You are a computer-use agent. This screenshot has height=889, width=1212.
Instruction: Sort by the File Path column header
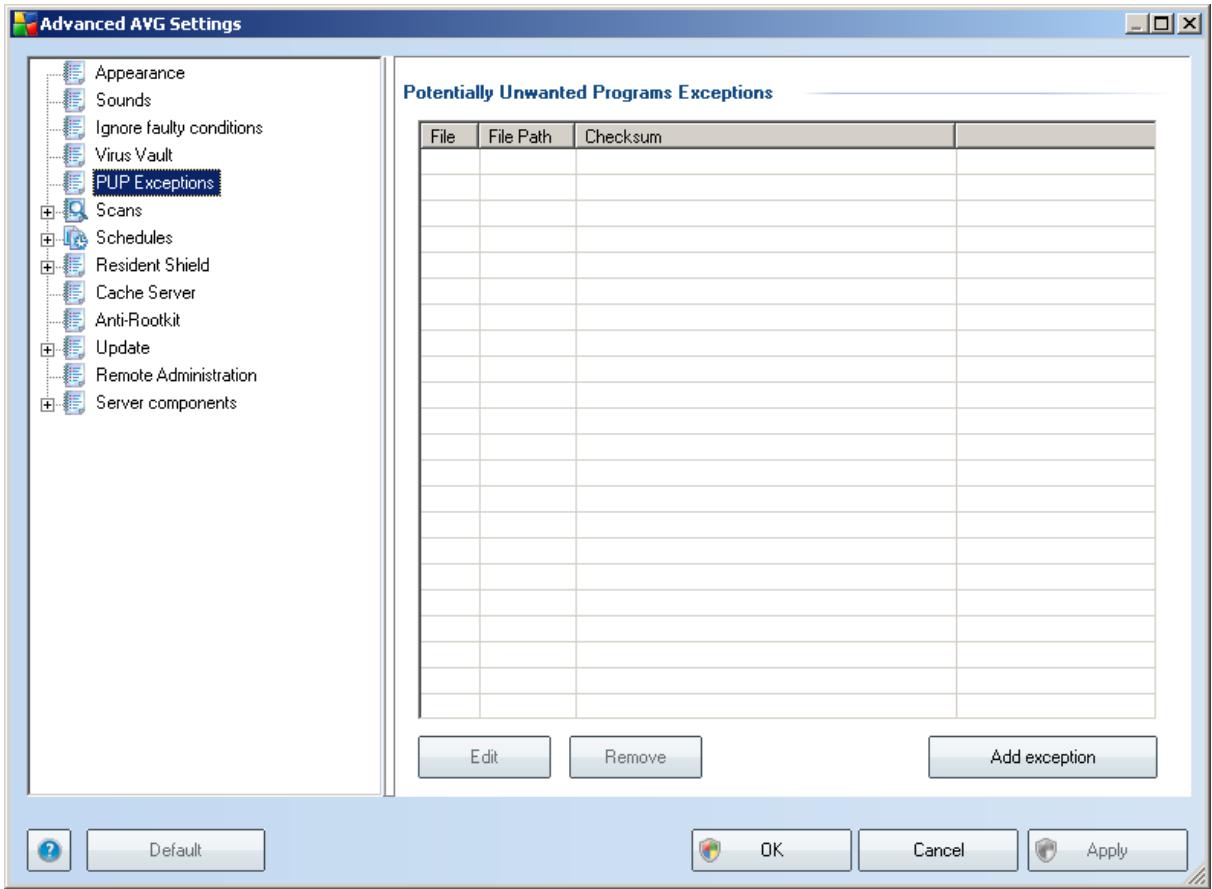(x=527, y=135)
